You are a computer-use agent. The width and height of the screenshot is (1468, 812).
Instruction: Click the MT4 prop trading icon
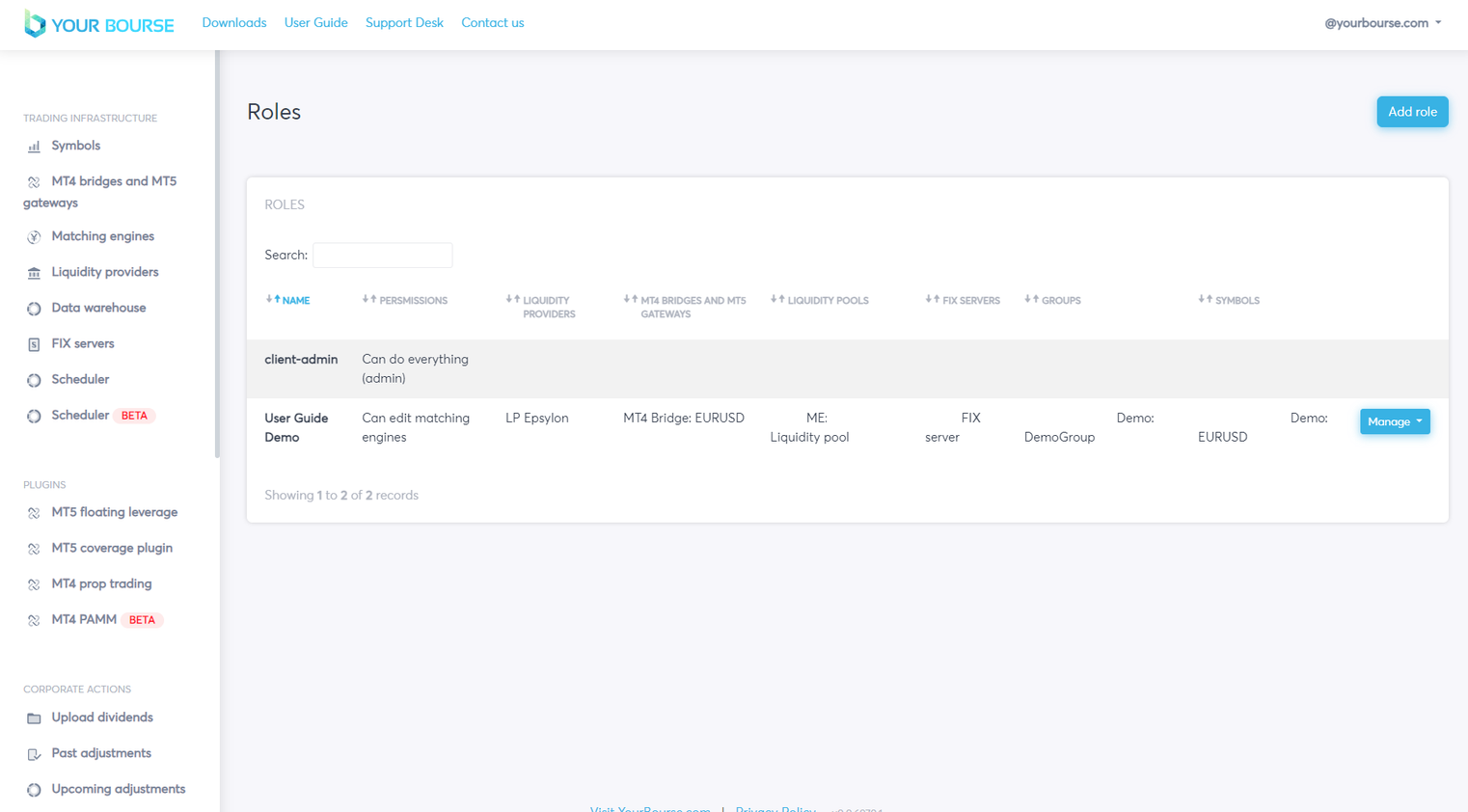click(34, 584)
